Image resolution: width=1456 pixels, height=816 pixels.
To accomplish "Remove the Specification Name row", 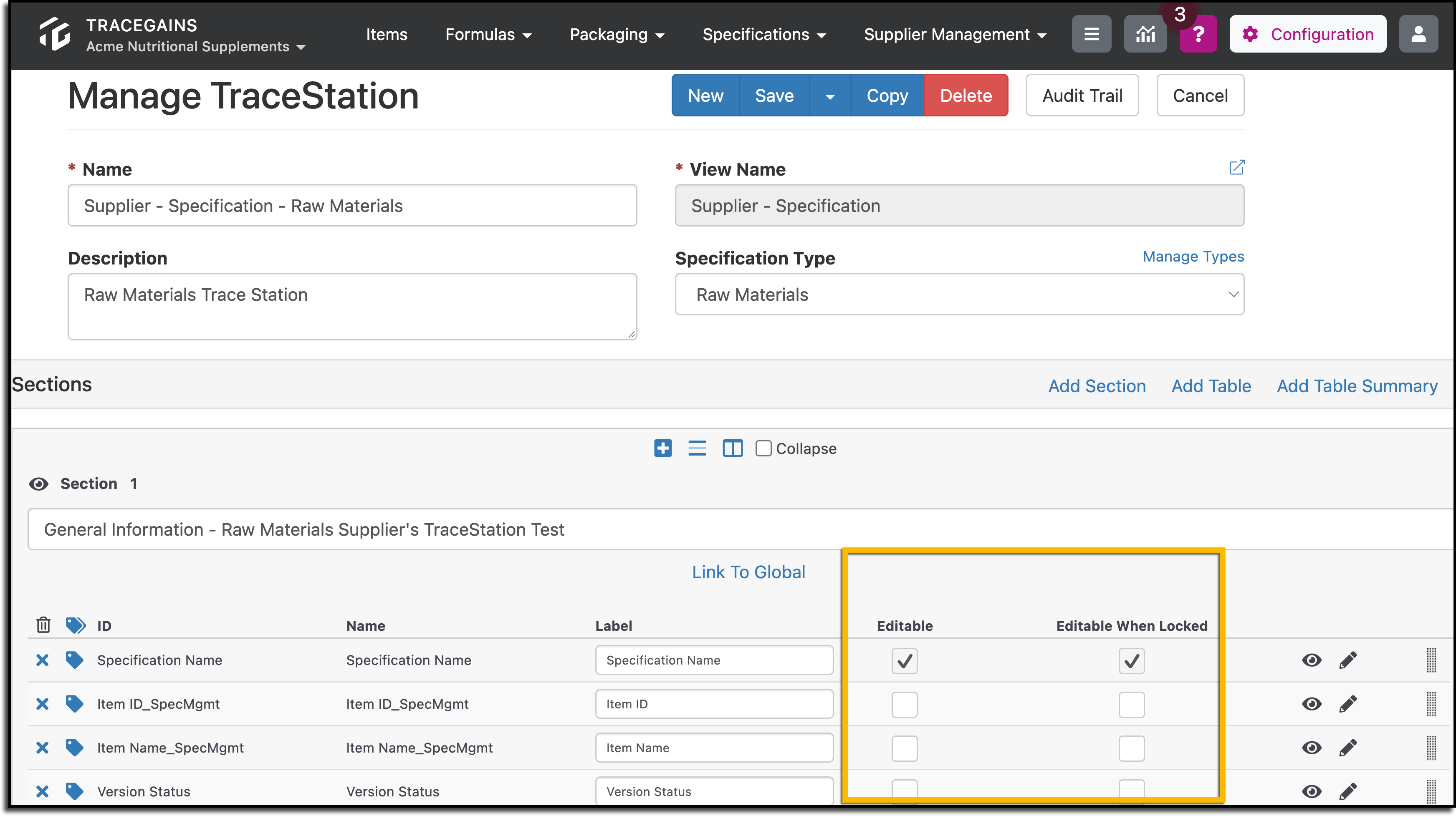I will [43, 660].
